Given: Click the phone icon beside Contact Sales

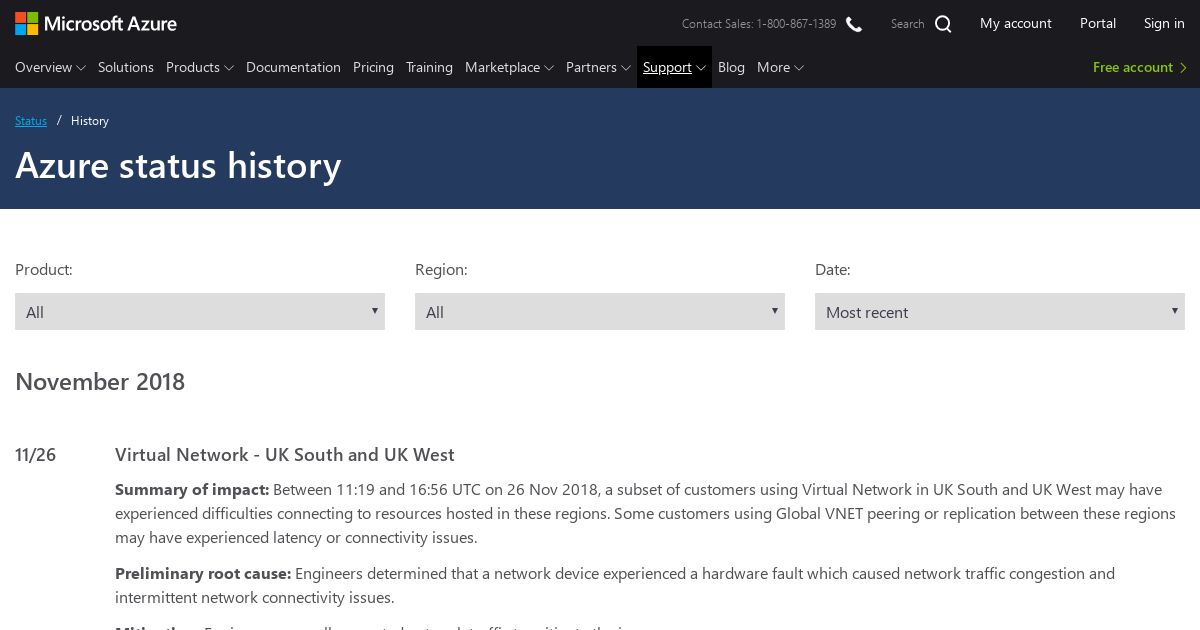Looking at the screenshot, I should click(854, 24).
